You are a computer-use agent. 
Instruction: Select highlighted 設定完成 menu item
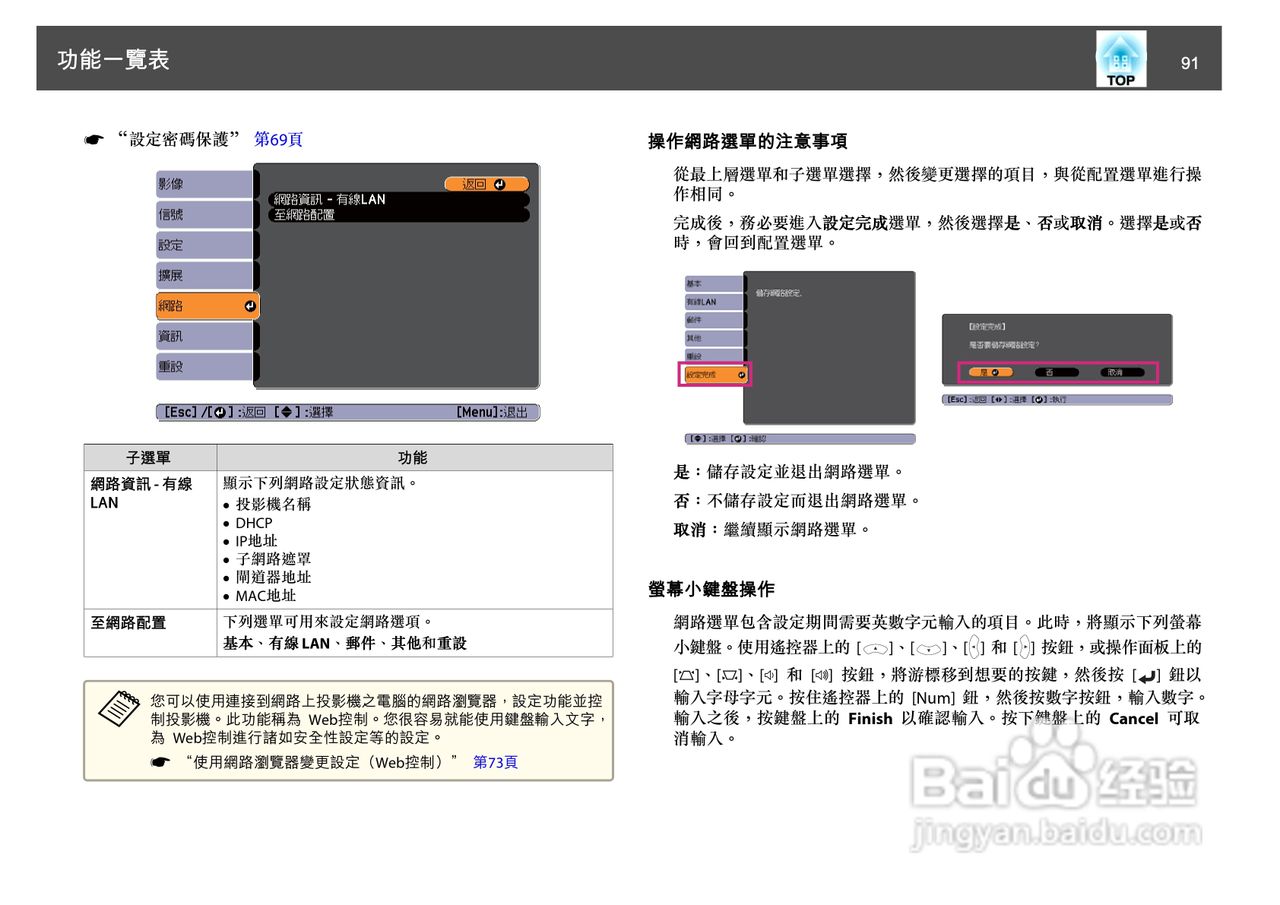point(716,375)
